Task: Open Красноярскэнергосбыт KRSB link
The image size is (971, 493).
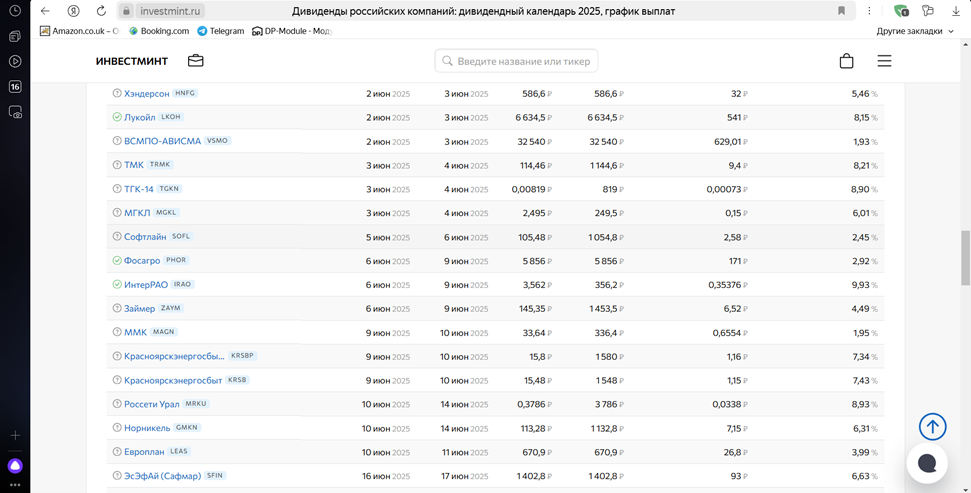Action: (173, 380)
